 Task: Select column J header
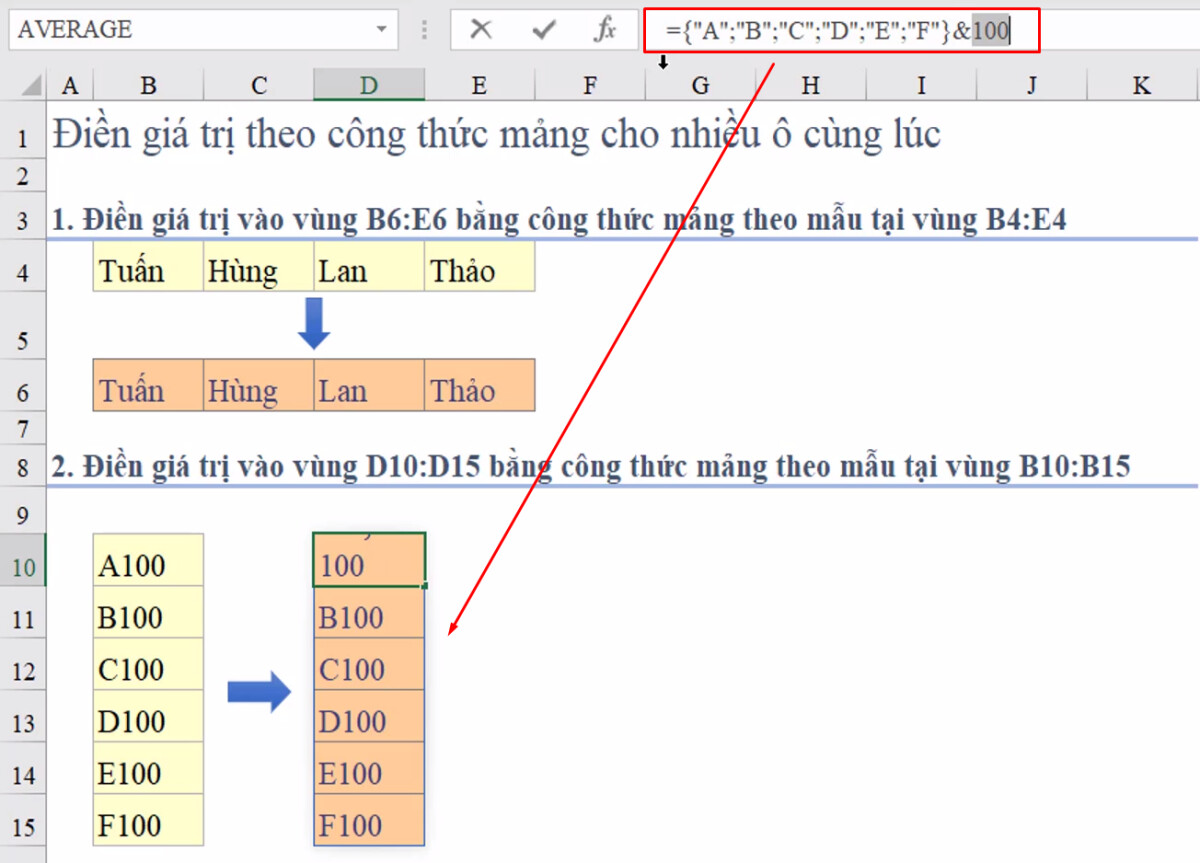pos(1031,86)
